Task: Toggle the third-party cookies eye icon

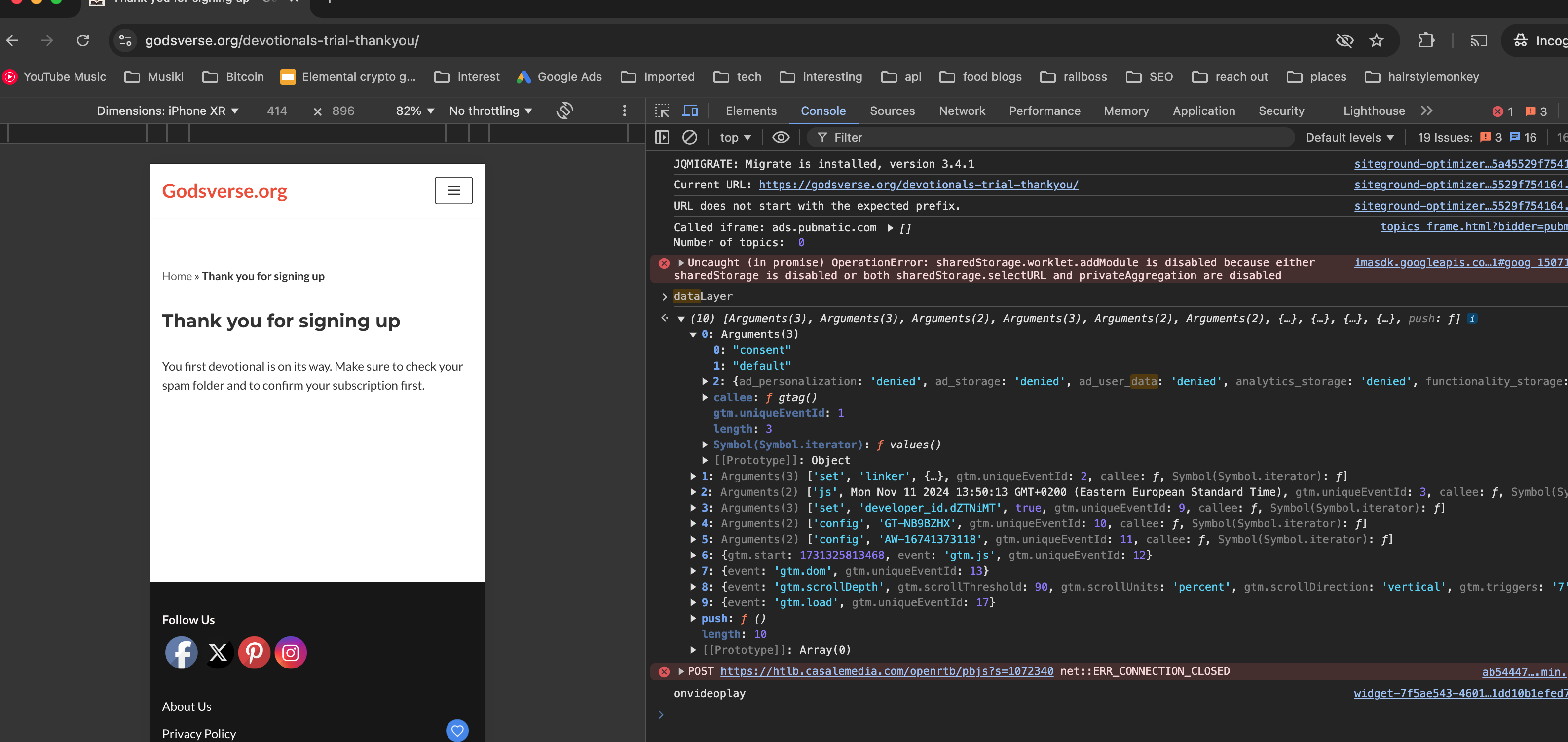Action: tap(1344, 41)
